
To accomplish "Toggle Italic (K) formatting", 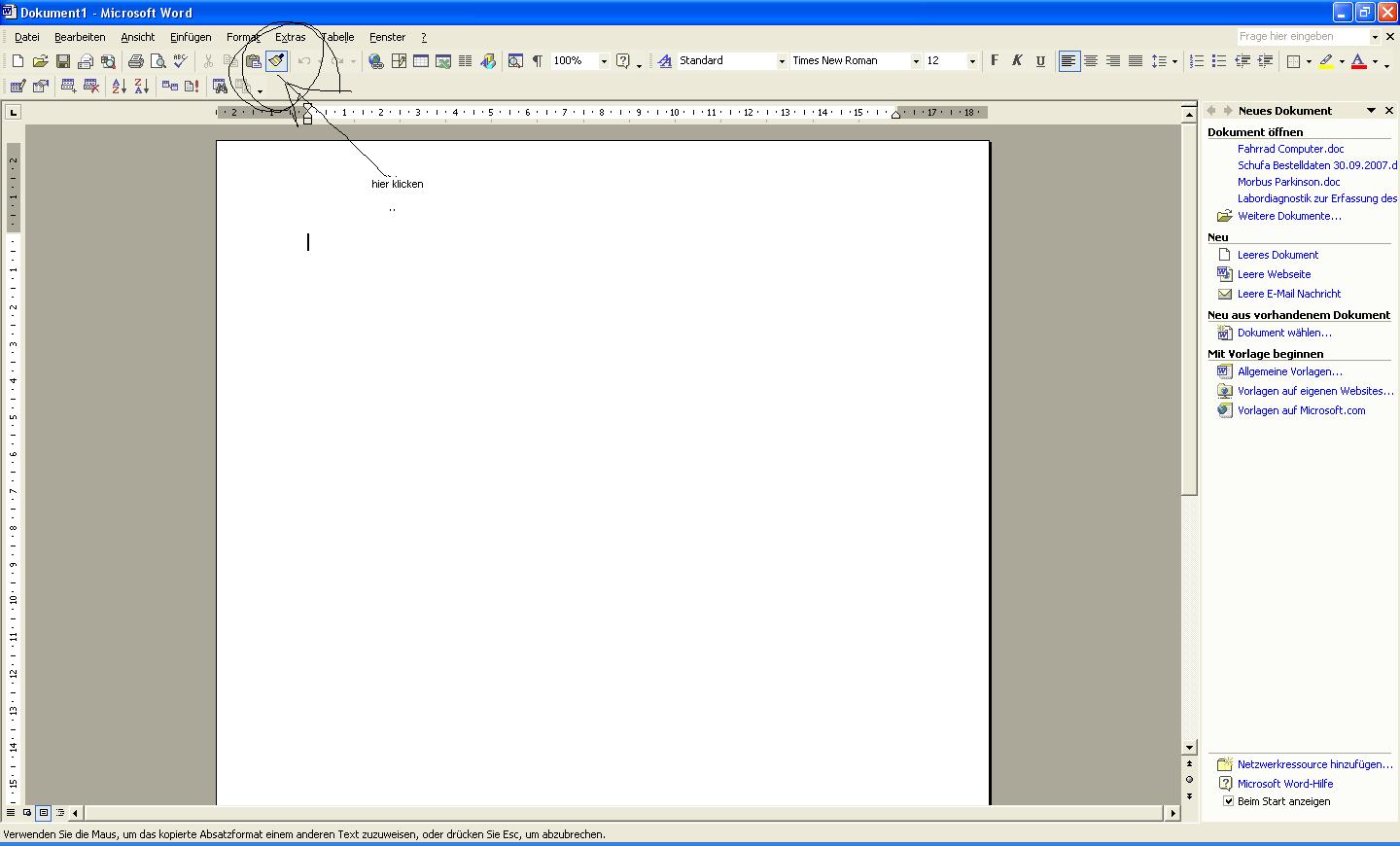I will click(x=1017, y=61).
